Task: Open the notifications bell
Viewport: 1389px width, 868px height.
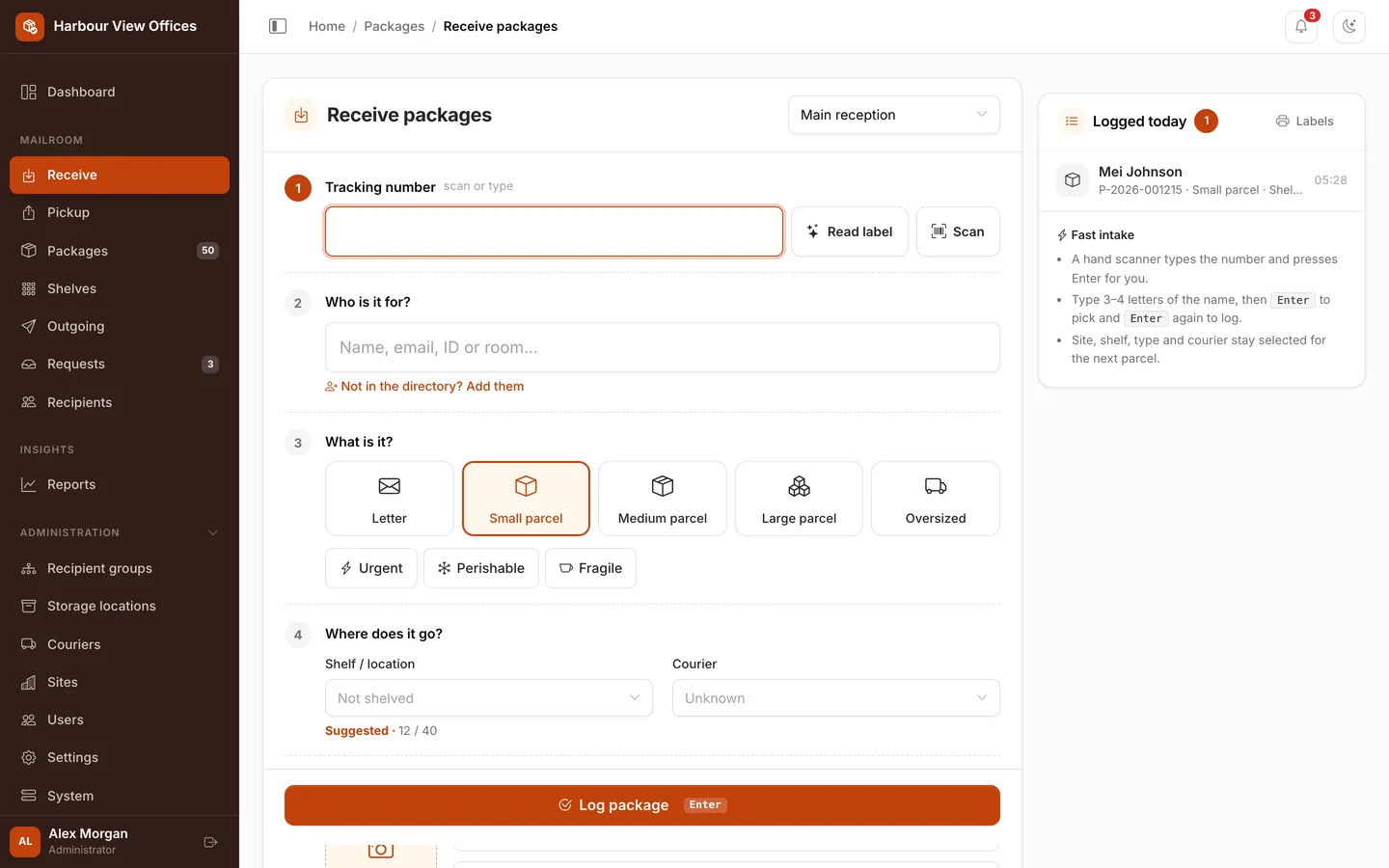Action: 1301,26
